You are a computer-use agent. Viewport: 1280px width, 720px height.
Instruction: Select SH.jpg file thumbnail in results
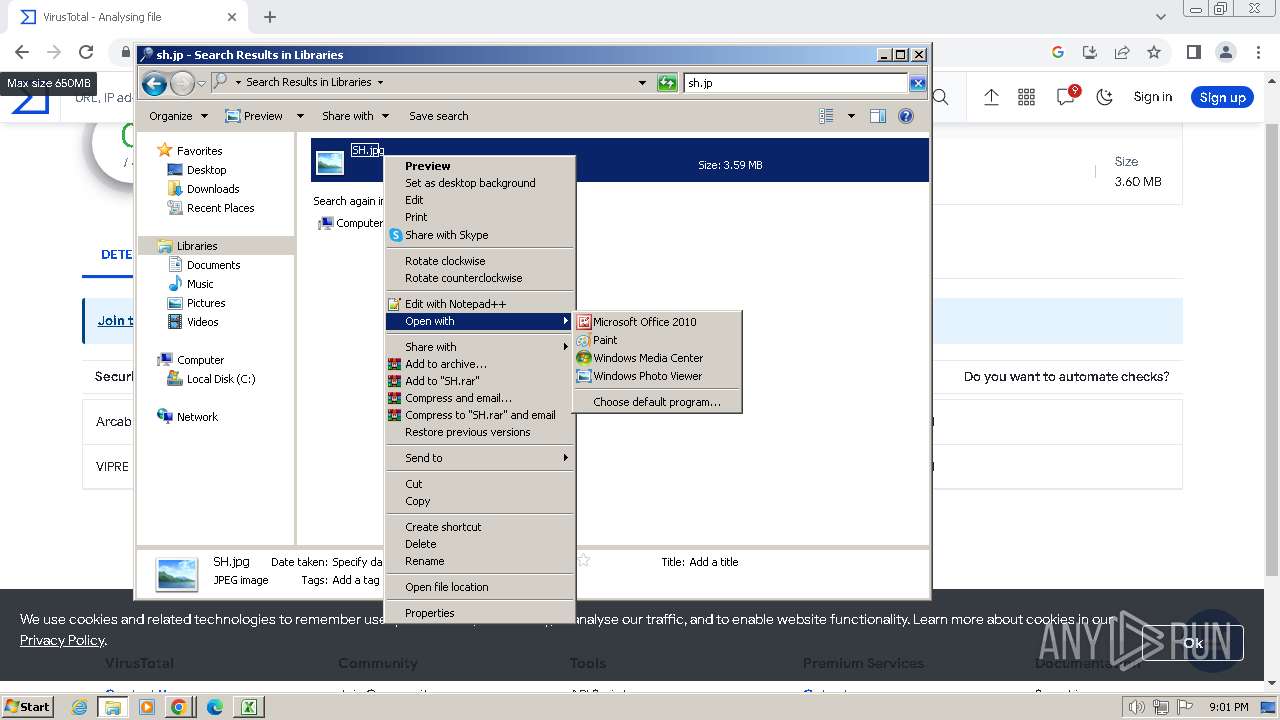pos(330,162)
